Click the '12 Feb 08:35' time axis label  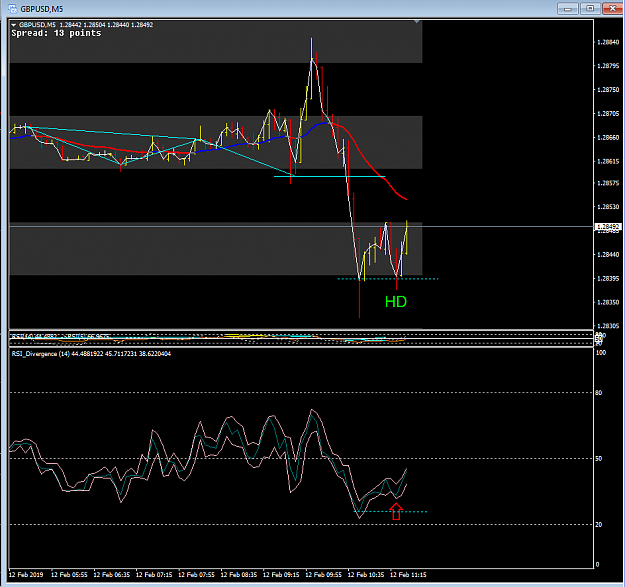coord(239,575)
